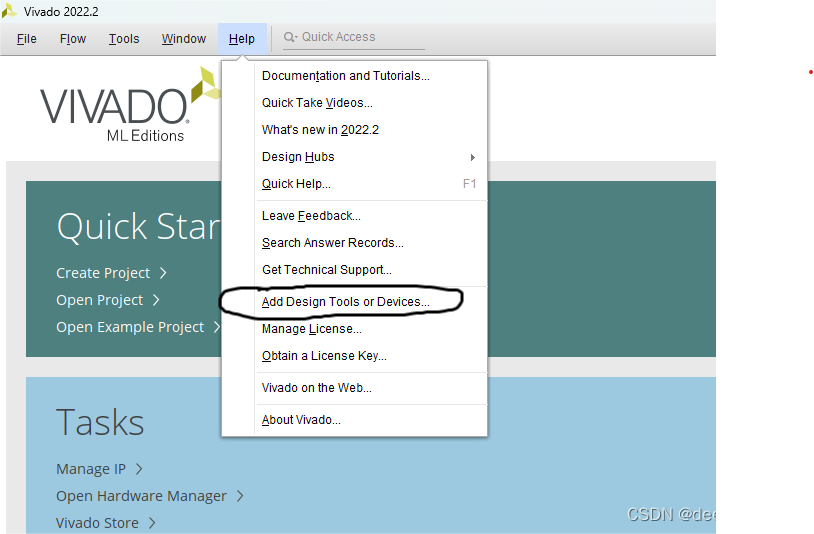Click the chevron next to Open Project
This screenshot has height=534, width=814.
pos(156,300)
